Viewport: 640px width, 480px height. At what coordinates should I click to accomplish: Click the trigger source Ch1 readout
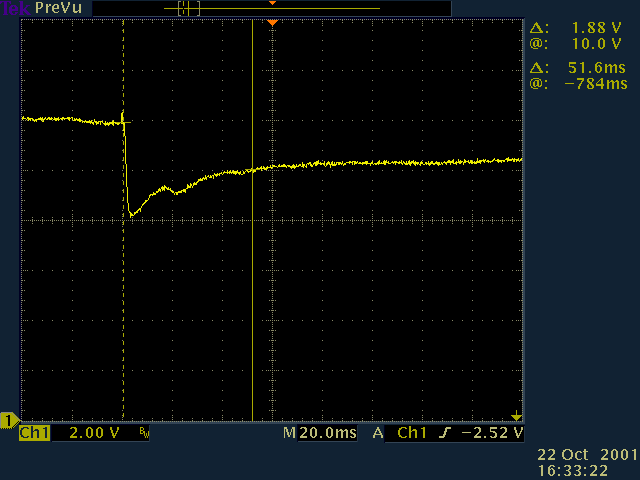(410, 434)
